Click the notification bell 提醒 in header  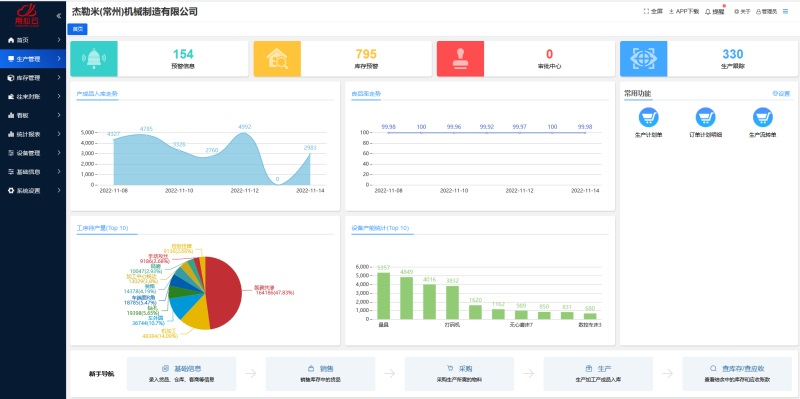(715, 11)
